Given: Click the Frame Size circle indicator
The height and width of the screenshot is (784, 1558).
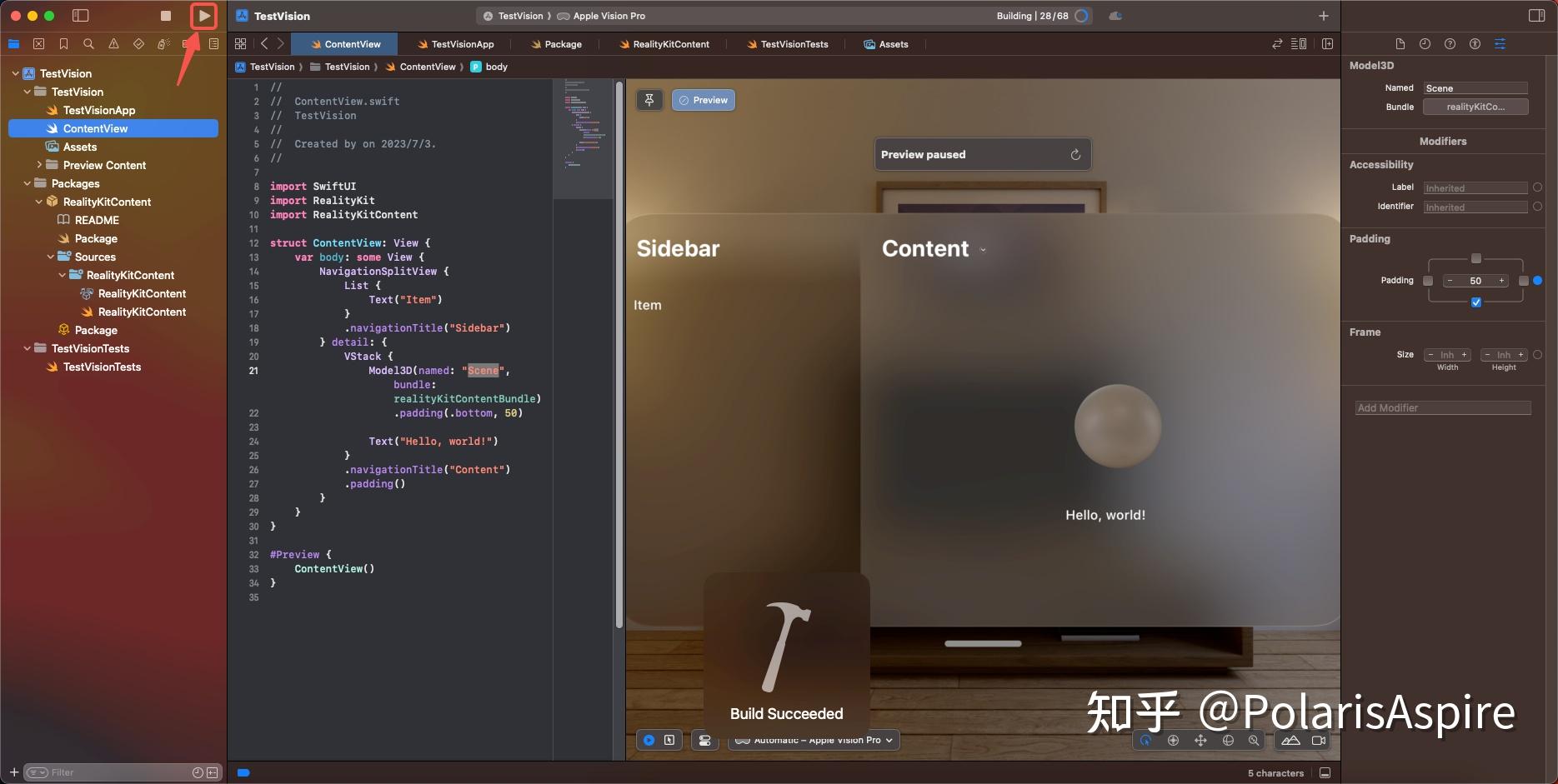Looking at the screenshot, I should click(1538, 355).
